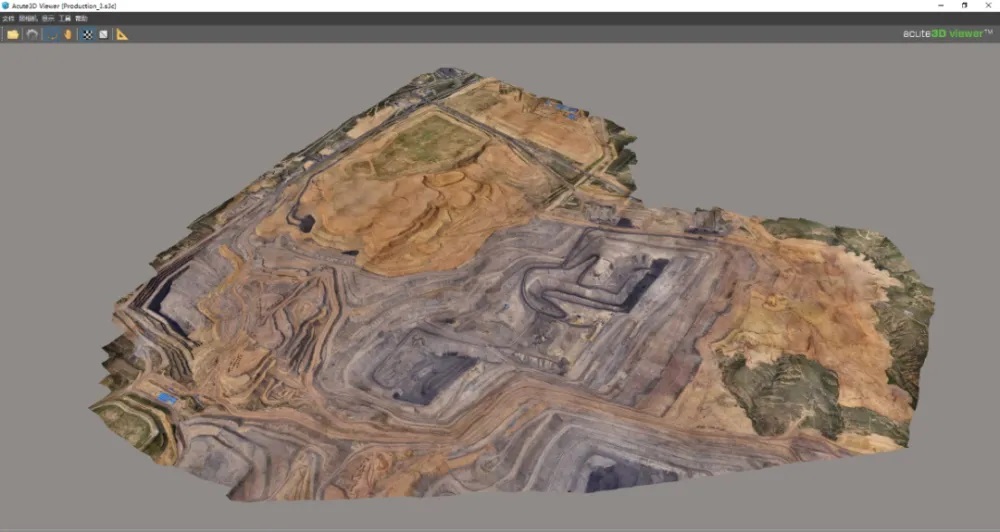Activate the pan hand tool
Image resolution: width=1000 pixels, height=532 pixels.
68,34
